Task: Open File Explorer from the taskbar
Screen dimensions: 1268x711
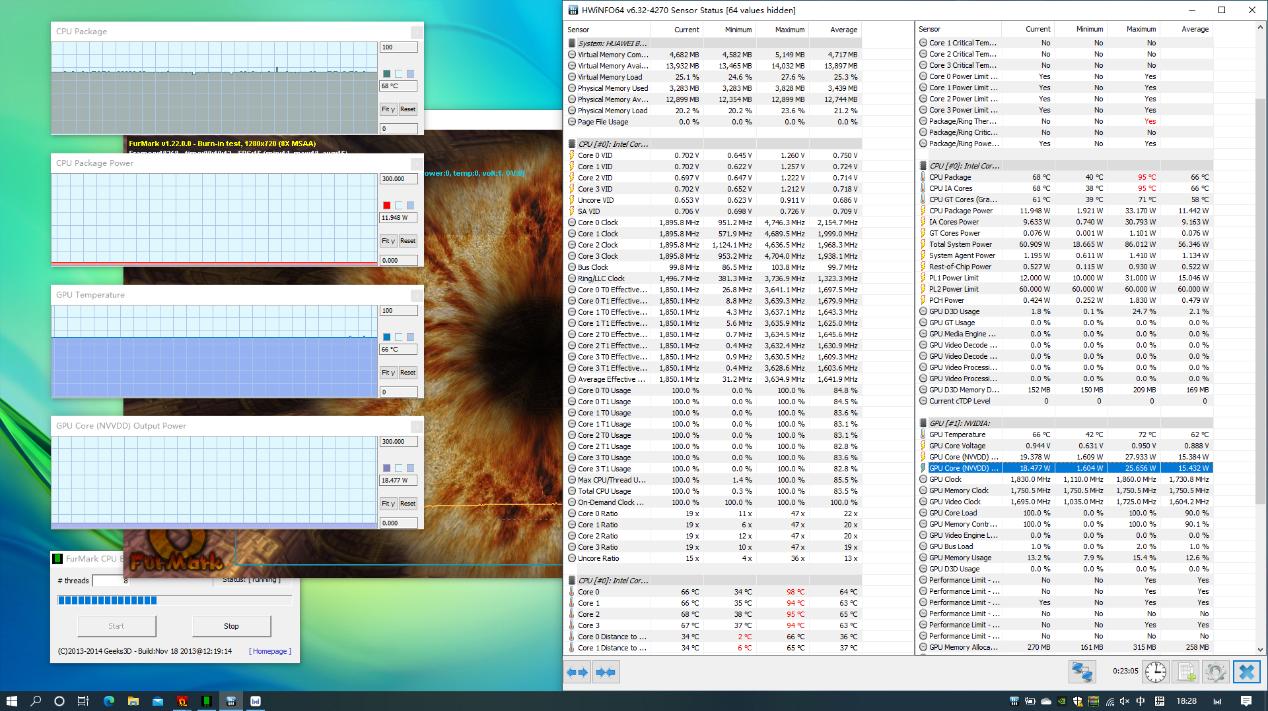Action: (132, 701)
